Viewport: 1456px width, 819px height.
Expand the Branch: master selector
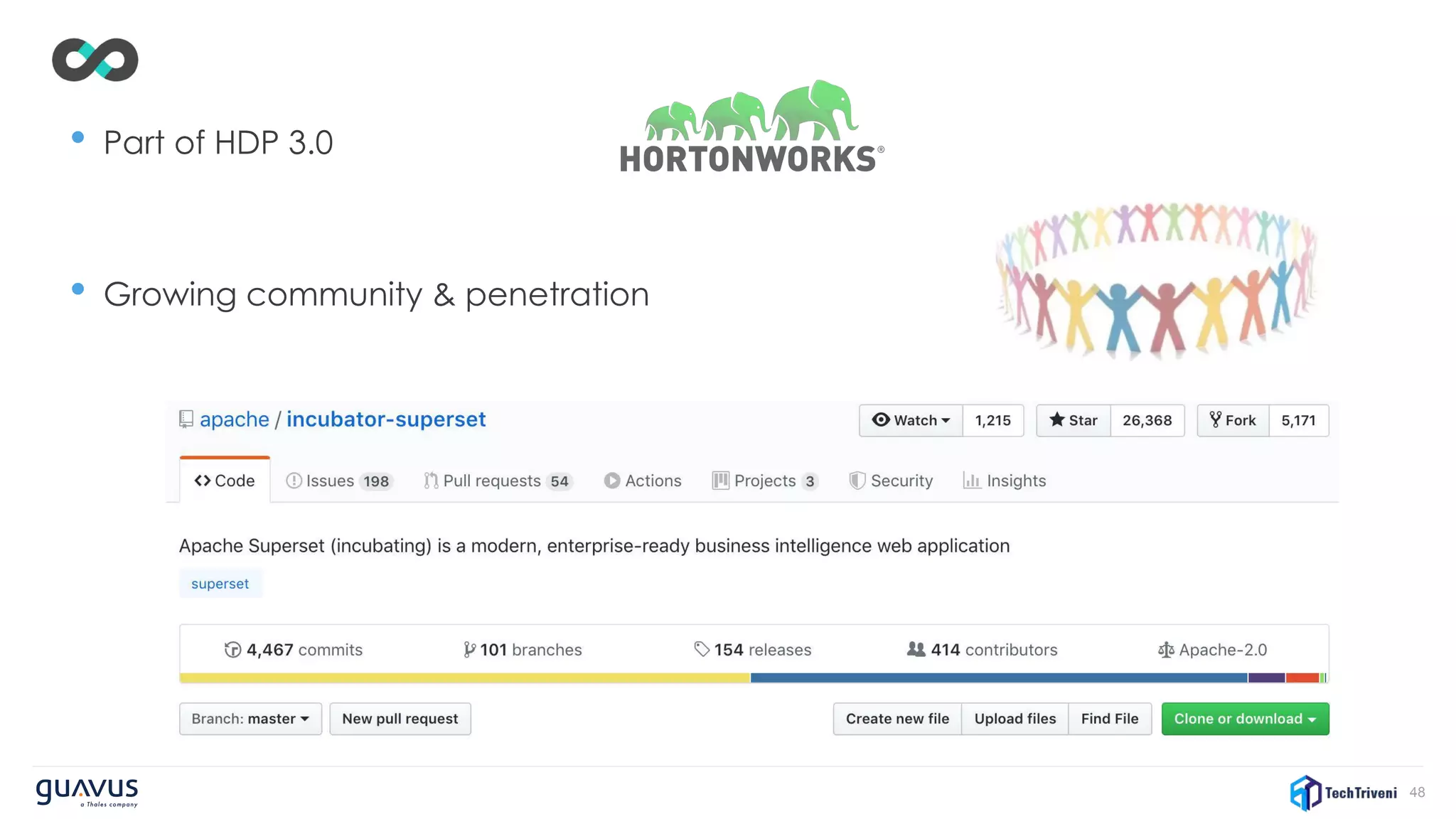point(250,719)
